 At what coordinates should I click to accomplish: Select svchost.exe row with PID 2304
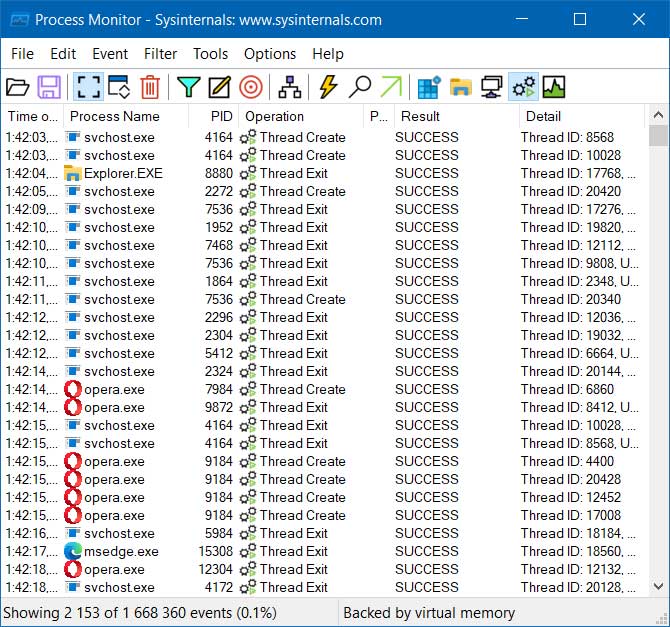coord(323,335)
